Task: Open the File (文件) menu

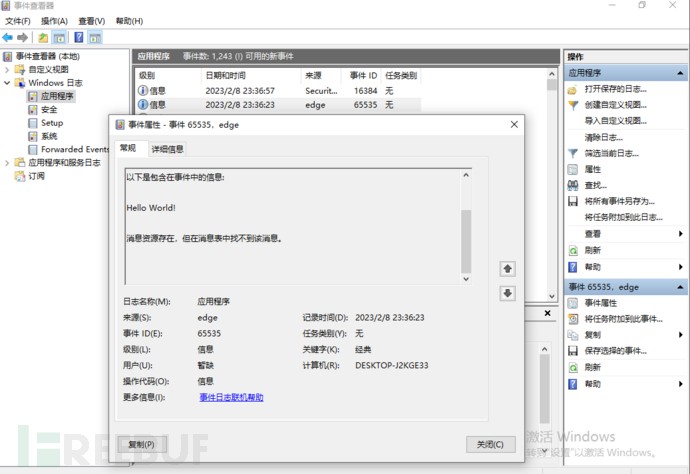Action: [x=18, y=21]
